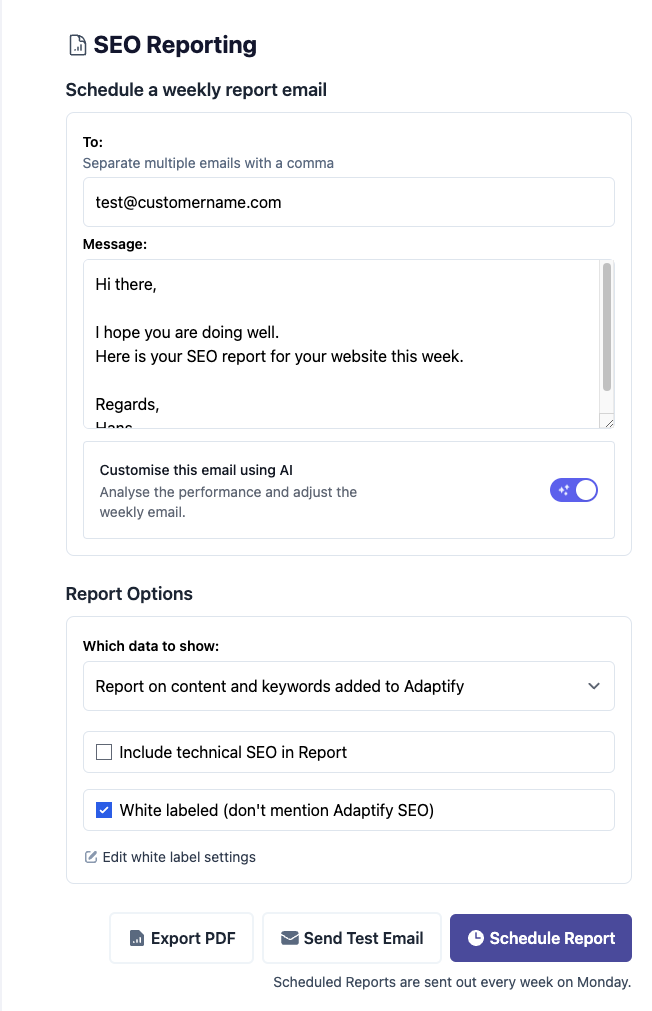Click the envelope icon on Send Test Email
Image resolution: width=652 pixels, height=1011 pixels.
(x=290, y=938)
